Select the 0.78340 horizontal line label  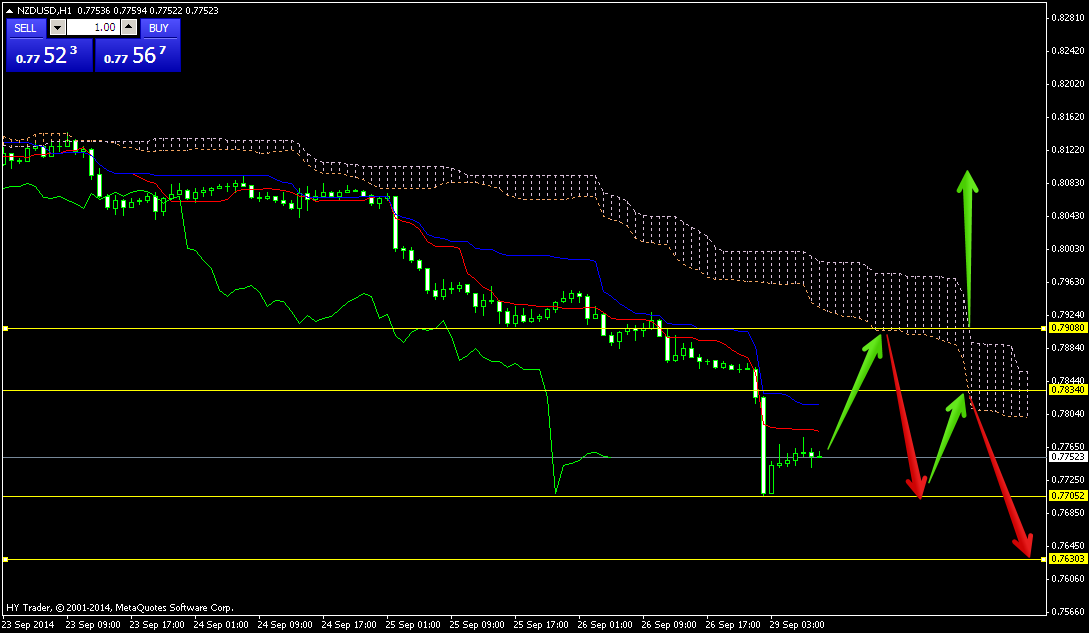(x=1067, y=391)
